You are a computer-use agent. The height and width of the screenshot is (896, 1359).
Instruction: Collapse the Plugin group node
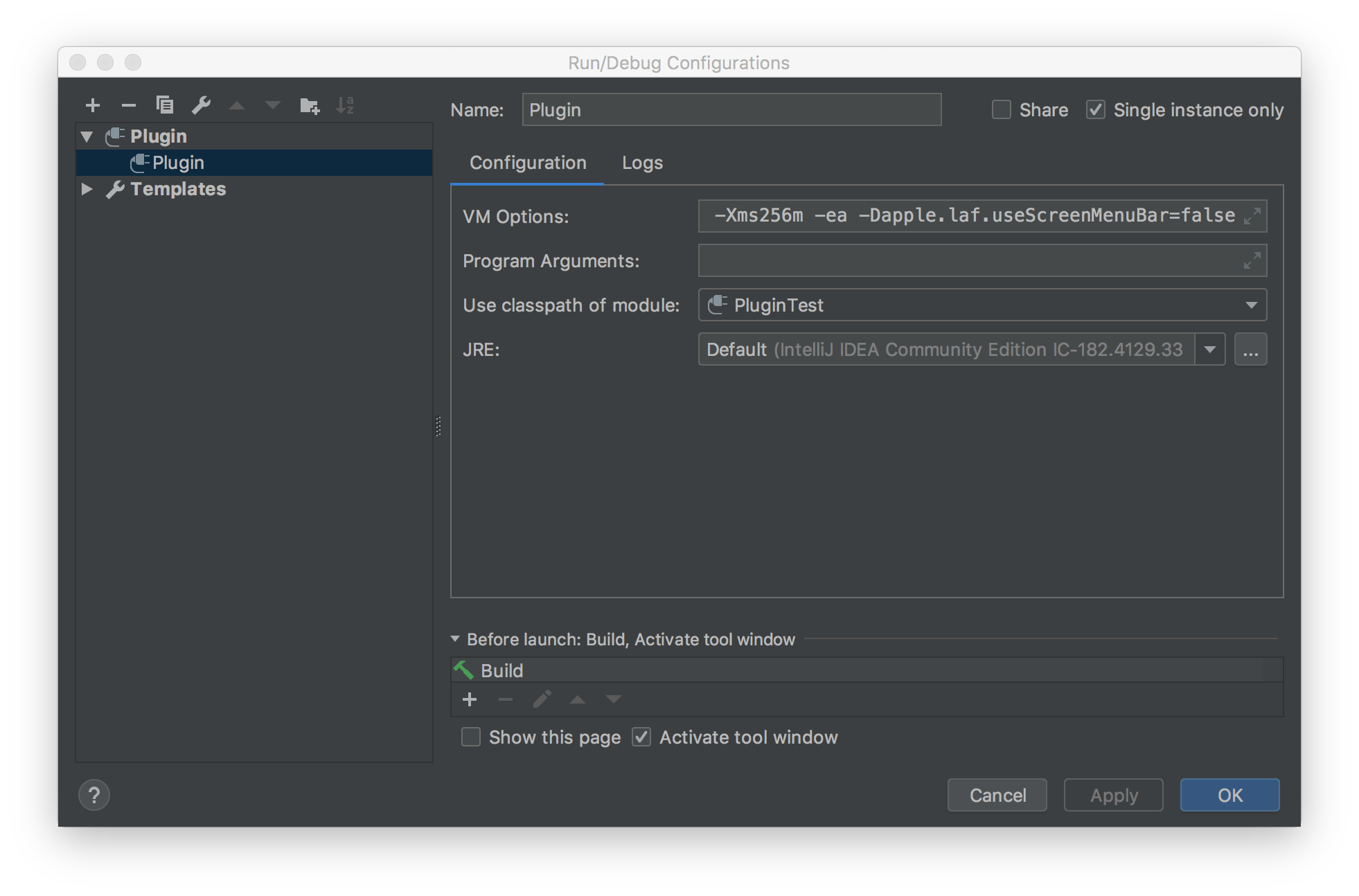[87, 136]
